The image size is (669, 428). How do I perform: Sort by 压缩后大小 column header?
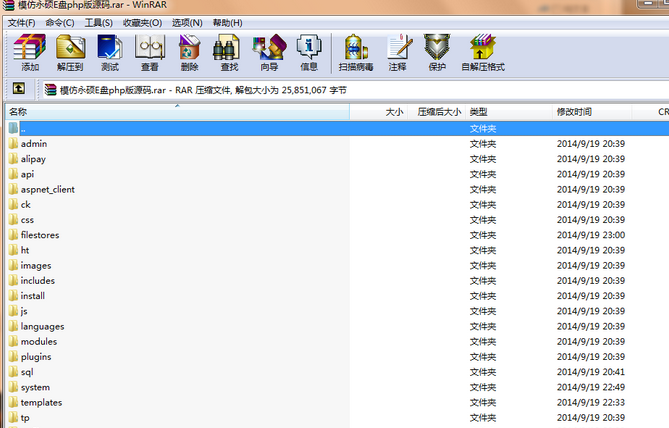[436, 112]
